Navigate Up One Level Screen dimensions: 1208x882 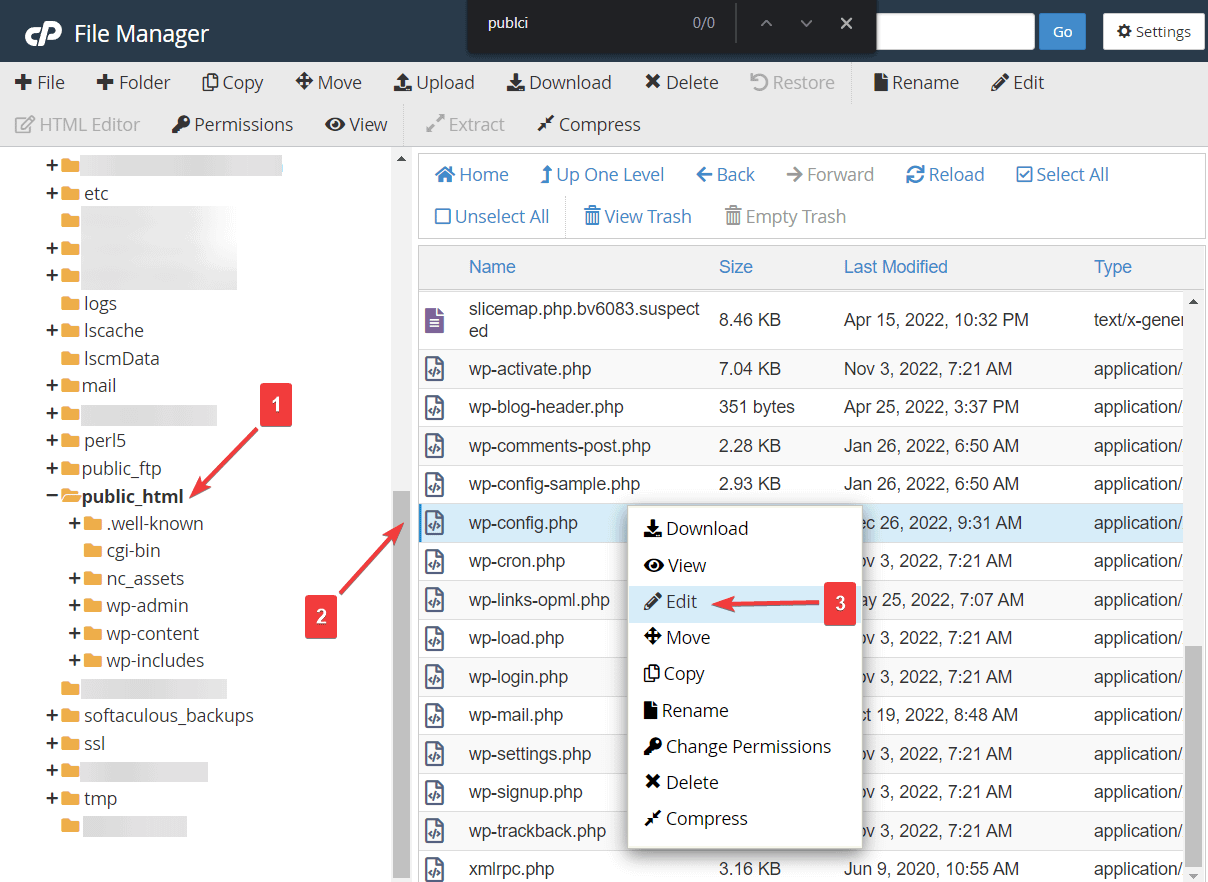(602, 175)
